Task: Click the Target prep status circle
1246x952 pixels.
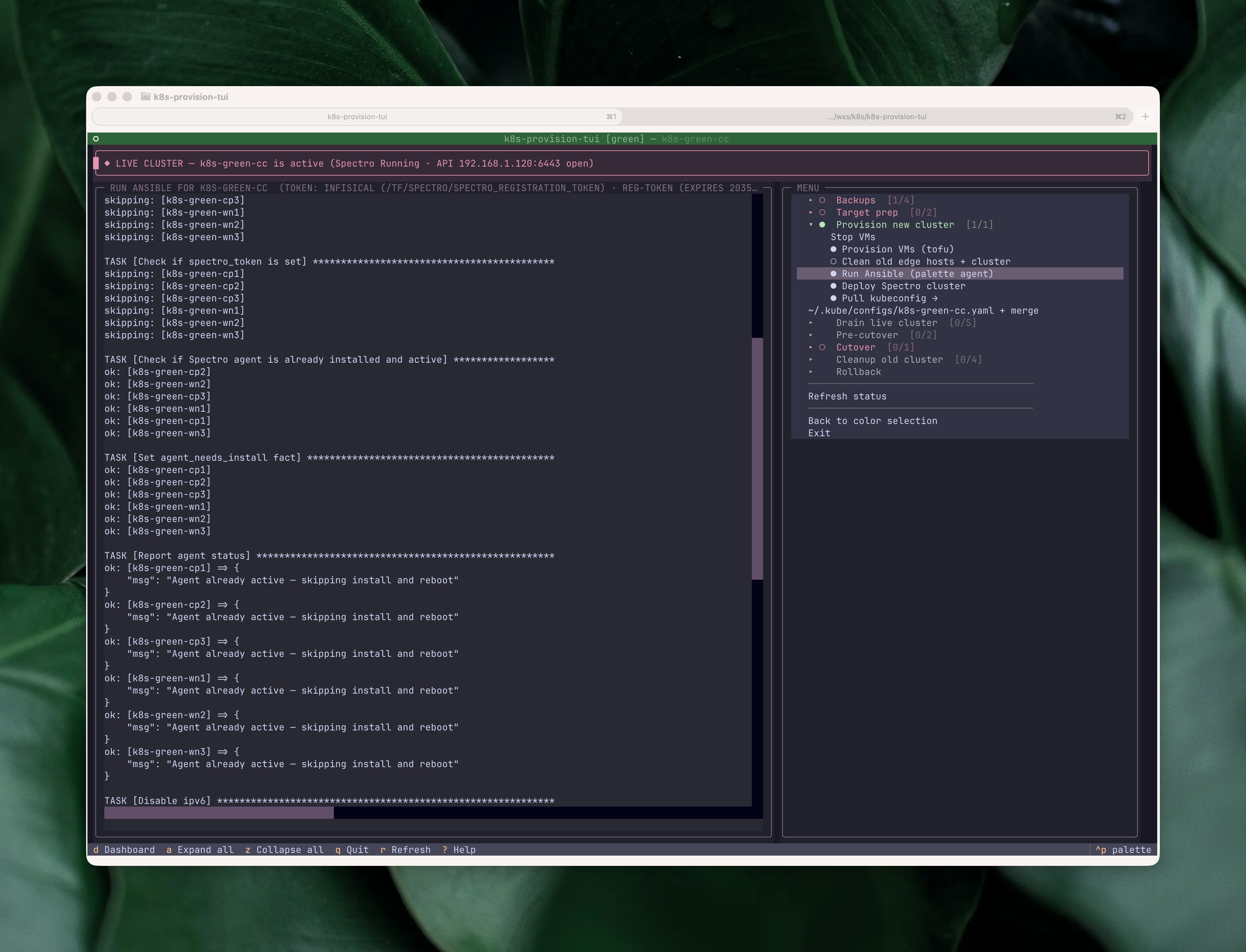Action: (x=822, y=213)
